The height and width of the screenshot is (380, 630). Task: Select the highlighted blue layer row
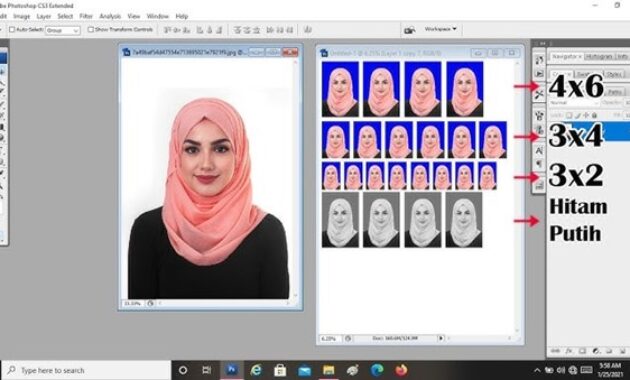pyautogui.click(x=589, y=131)
